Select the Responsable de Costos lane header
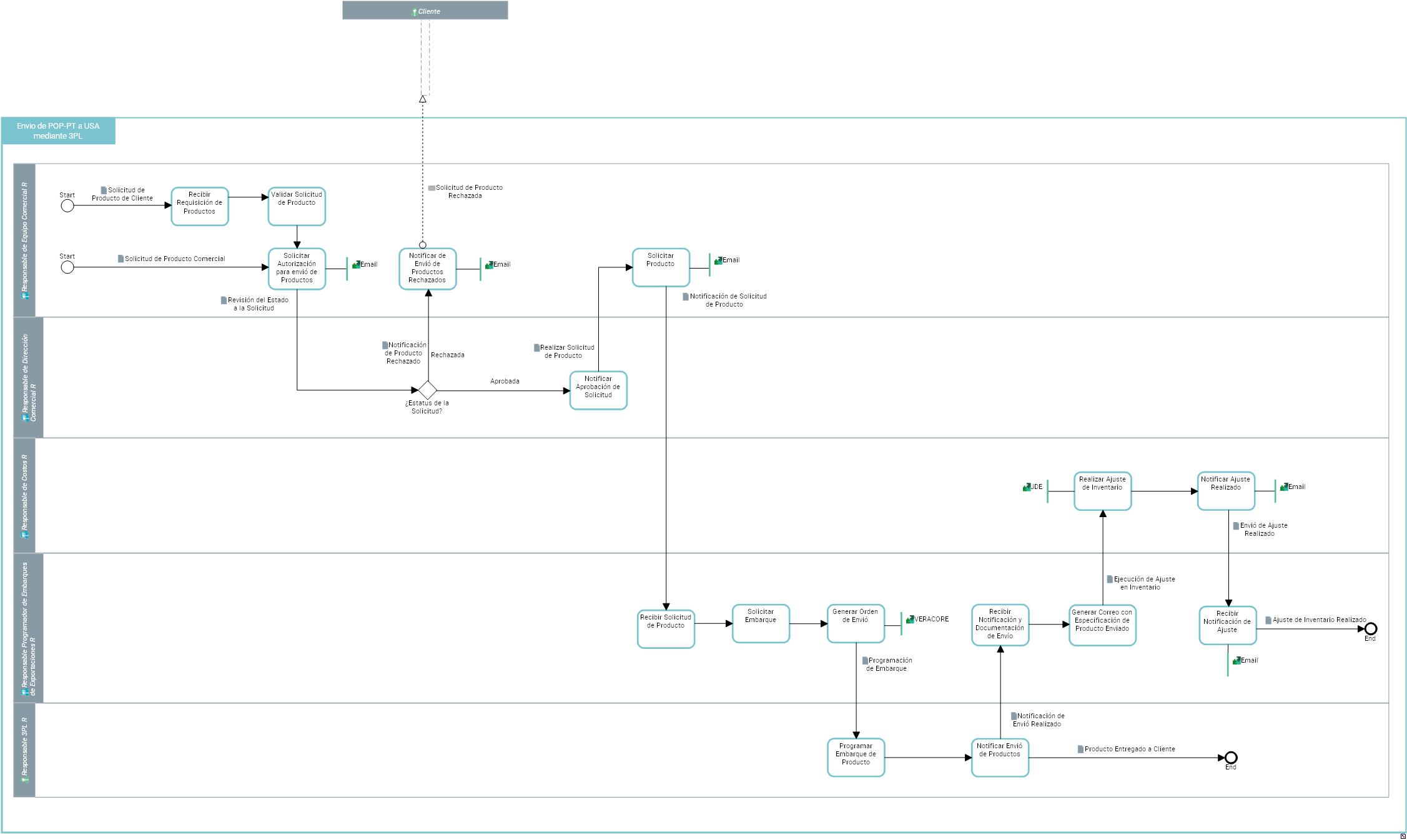The height and width of the screenshot is (840, 1407). click(x=24, y=495)
